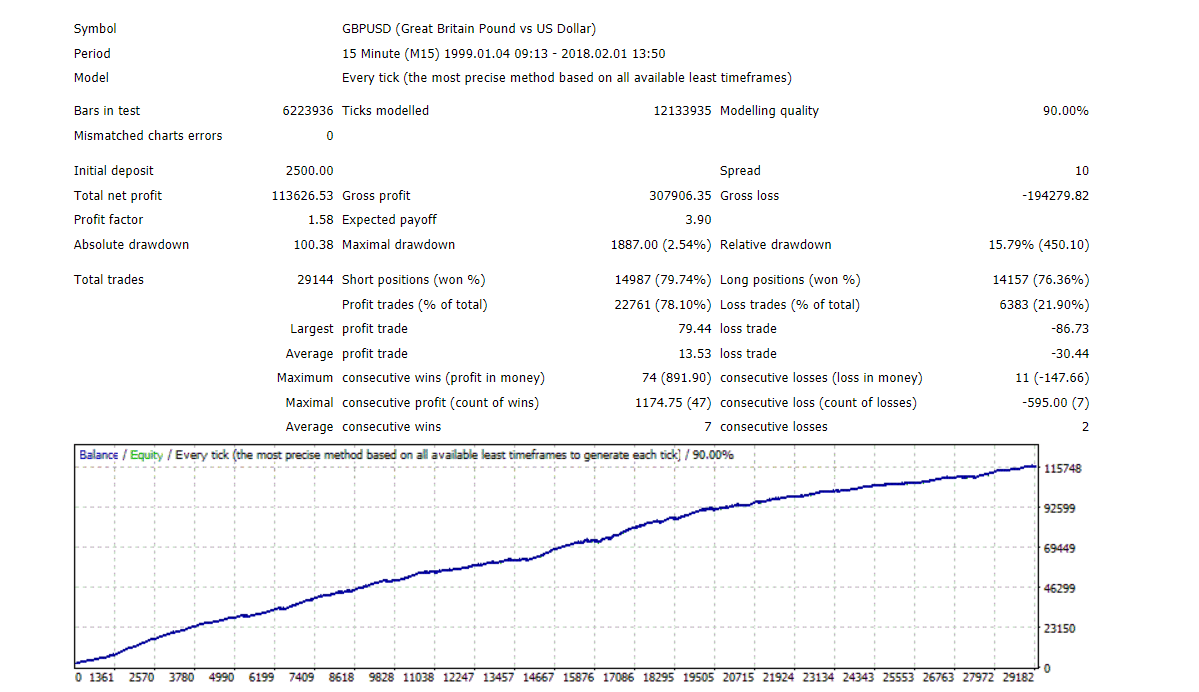The height and width of the screenshot is (692, 1199).
Task: Select the 69449 y-axis label
Action: point(1059,549)
